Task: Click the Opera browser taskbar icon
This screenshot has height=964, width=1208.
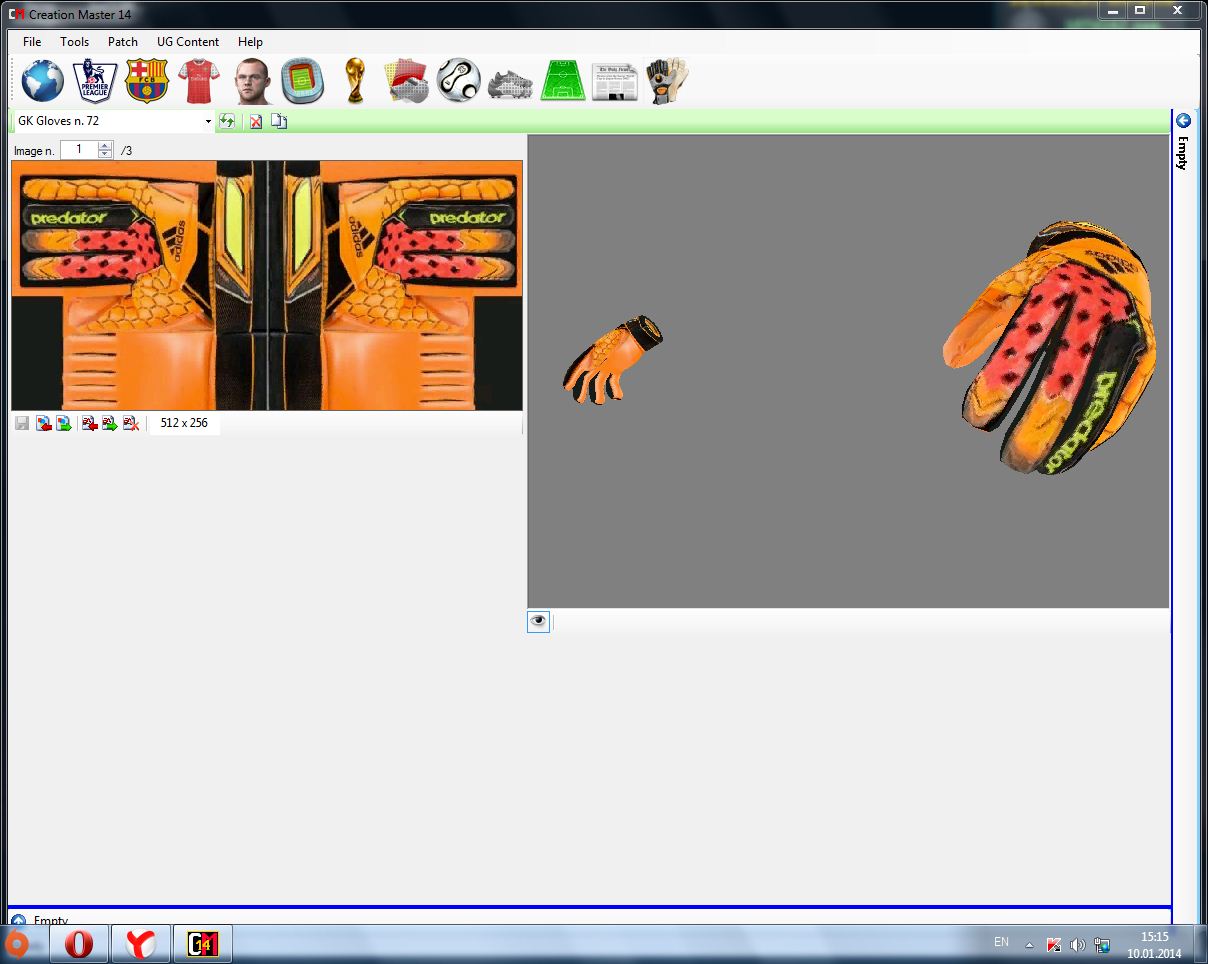Action: point(79,943)
